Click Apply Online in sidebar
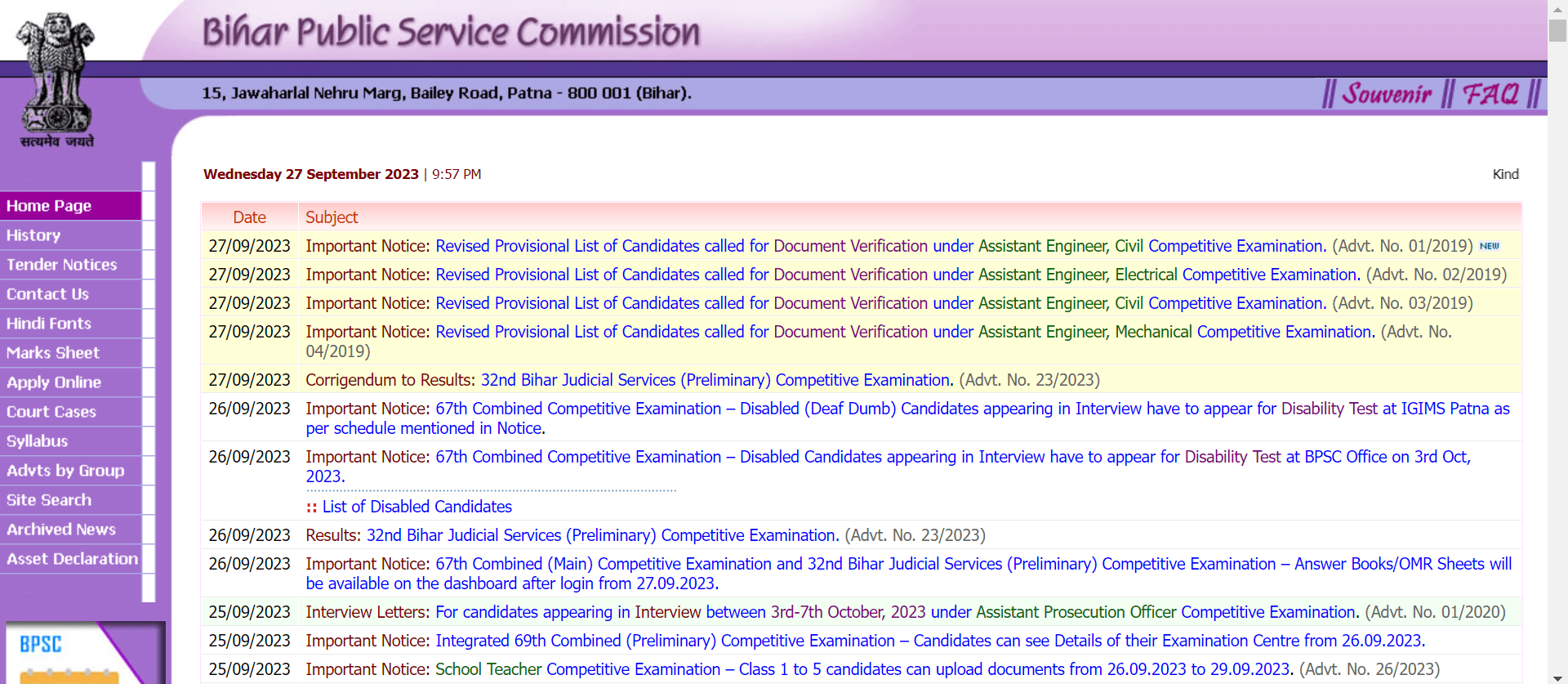The width and height of the screenshot is (1568, 684). [x=54, y=382]
